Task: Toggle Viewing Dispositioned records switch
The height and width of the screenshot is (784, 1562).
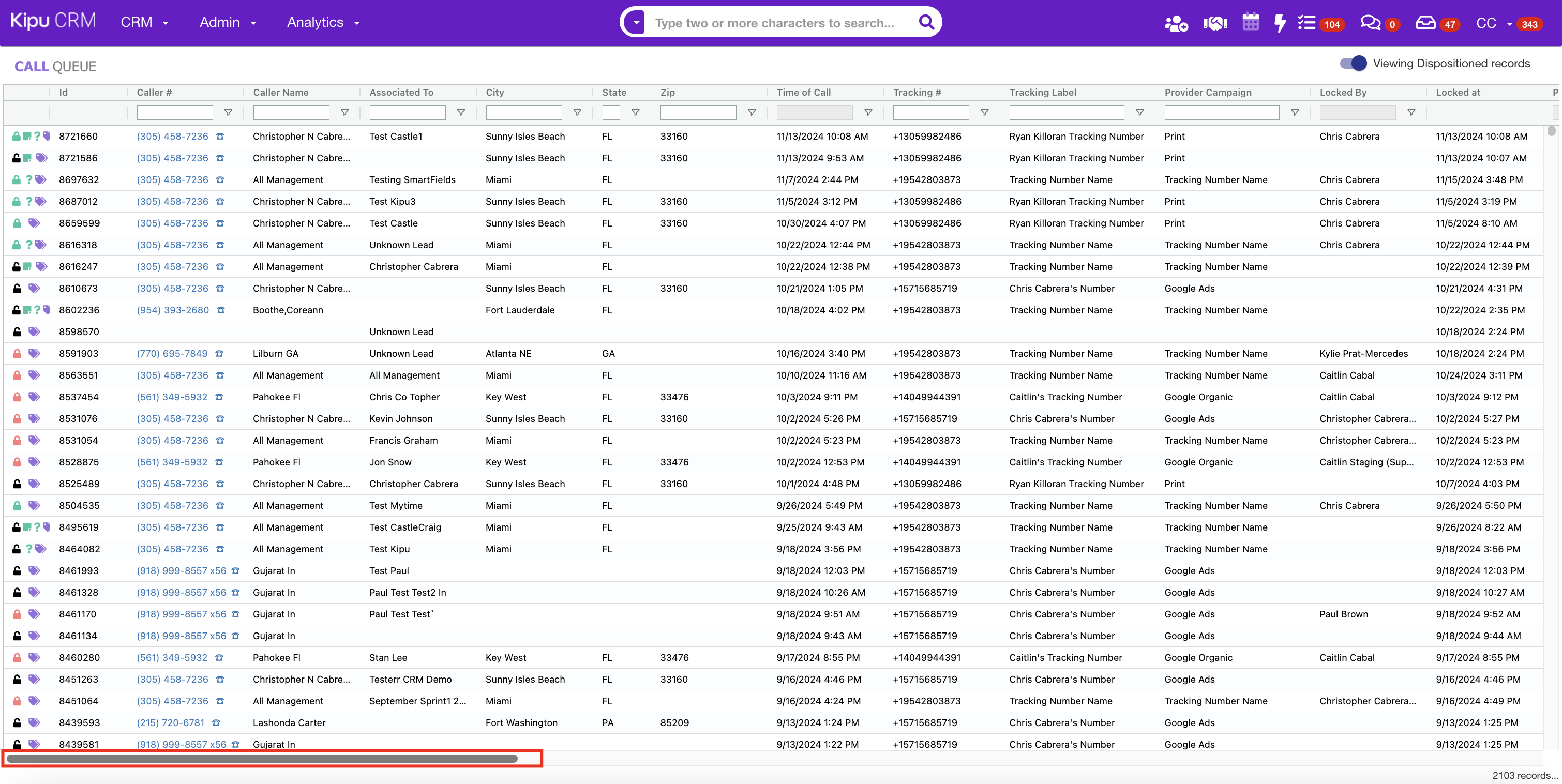Action: tap(1353, 63)
